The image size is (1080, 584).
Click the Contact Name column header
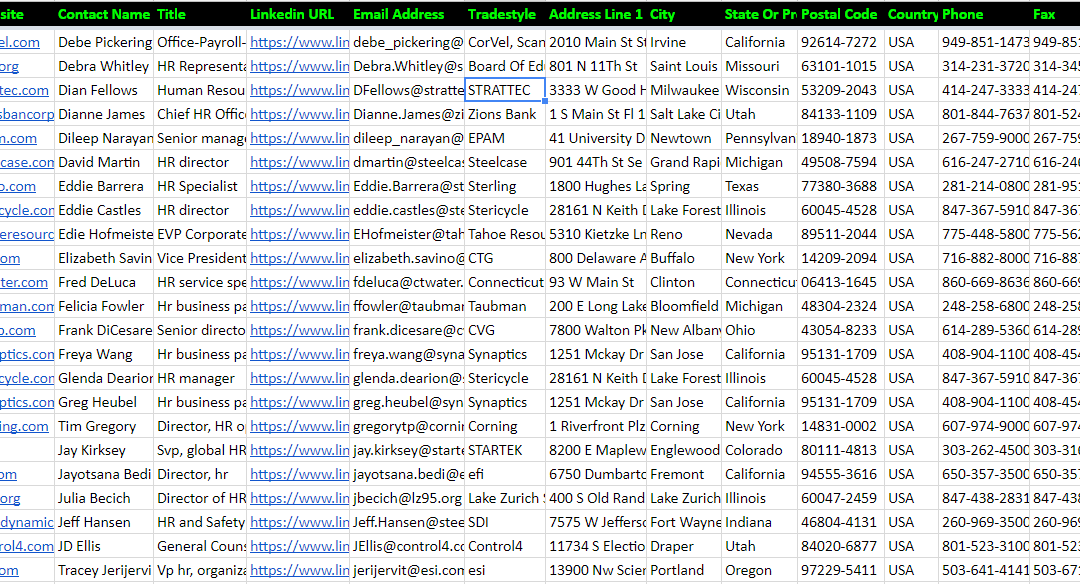(x=104, y=14)
